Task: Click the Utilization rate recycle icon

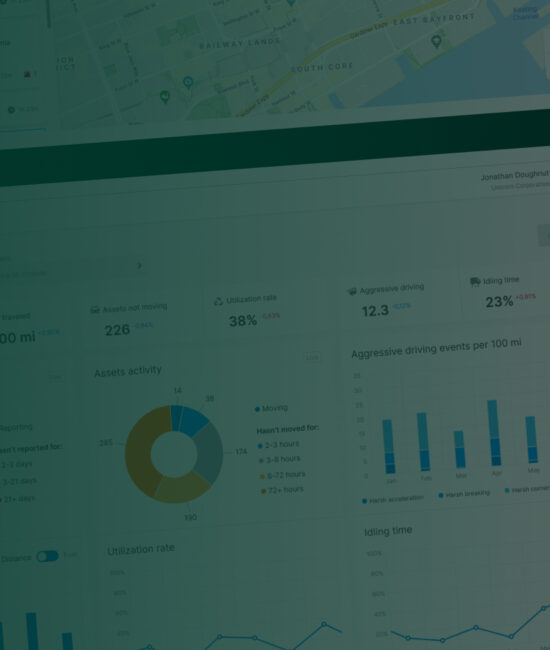Action: (x=218, y=301)
